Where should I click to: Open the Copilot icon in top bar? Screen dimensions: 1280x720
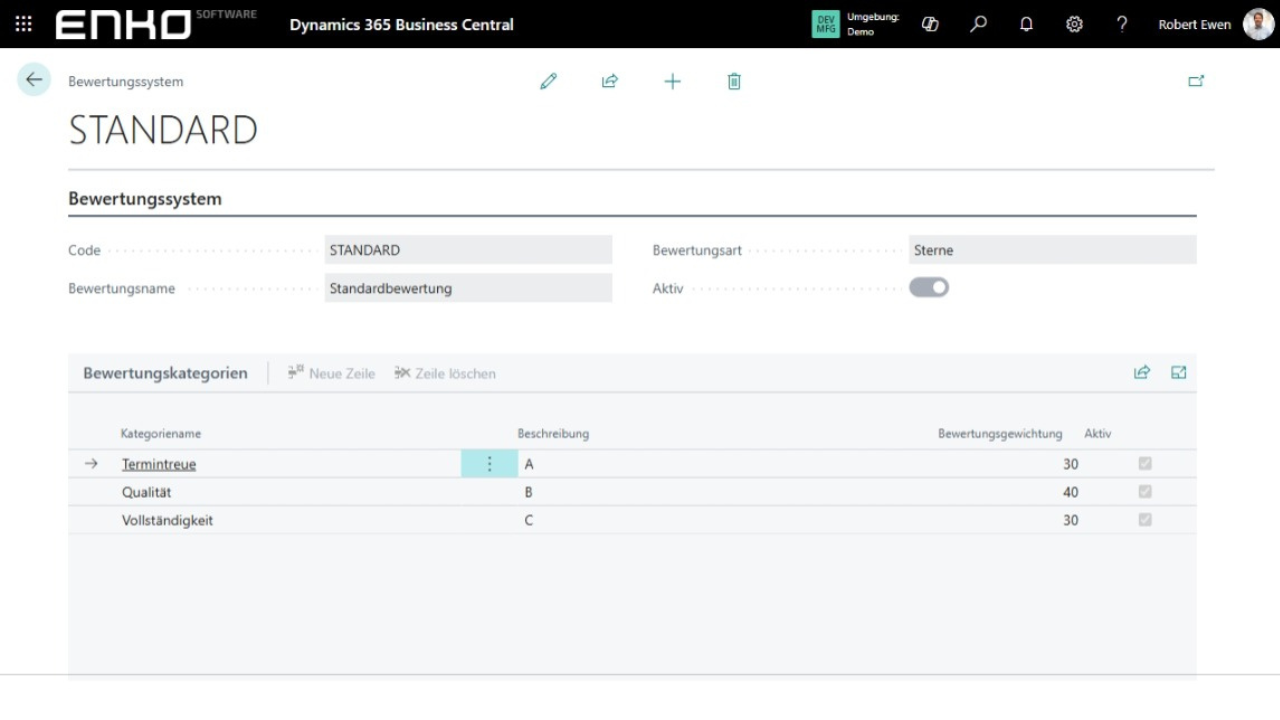coord(930,24)
